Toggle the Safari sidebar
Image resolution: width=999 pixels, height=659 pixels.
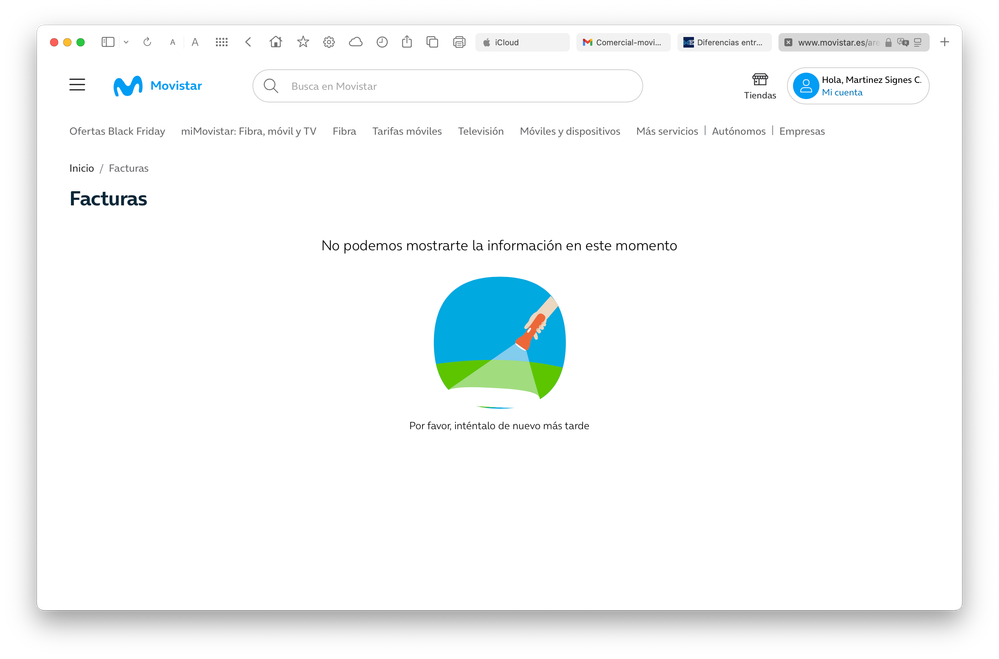tap(108, 42)
